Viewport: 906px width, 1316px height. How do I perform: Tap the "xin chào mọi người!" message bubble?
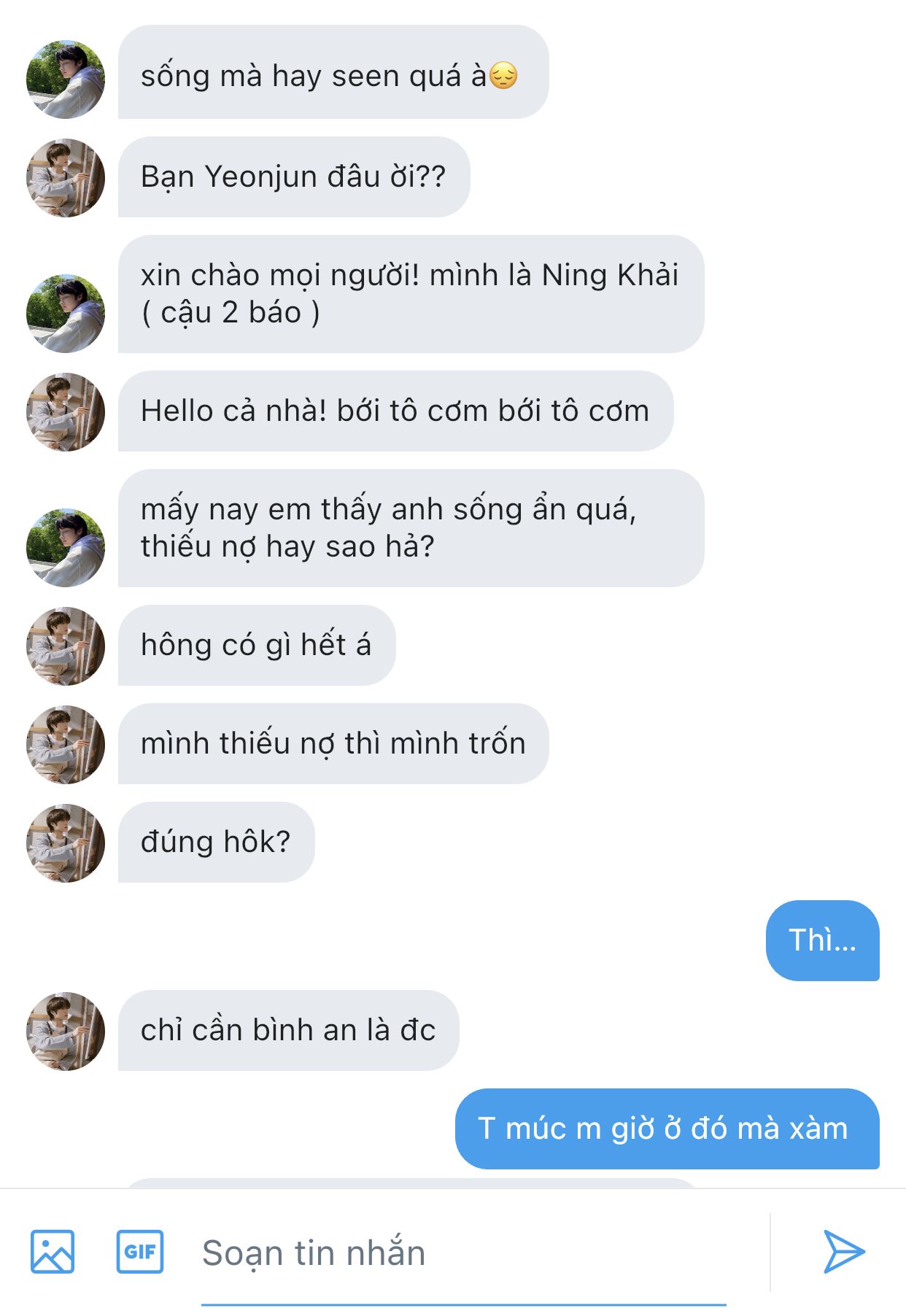410,293
